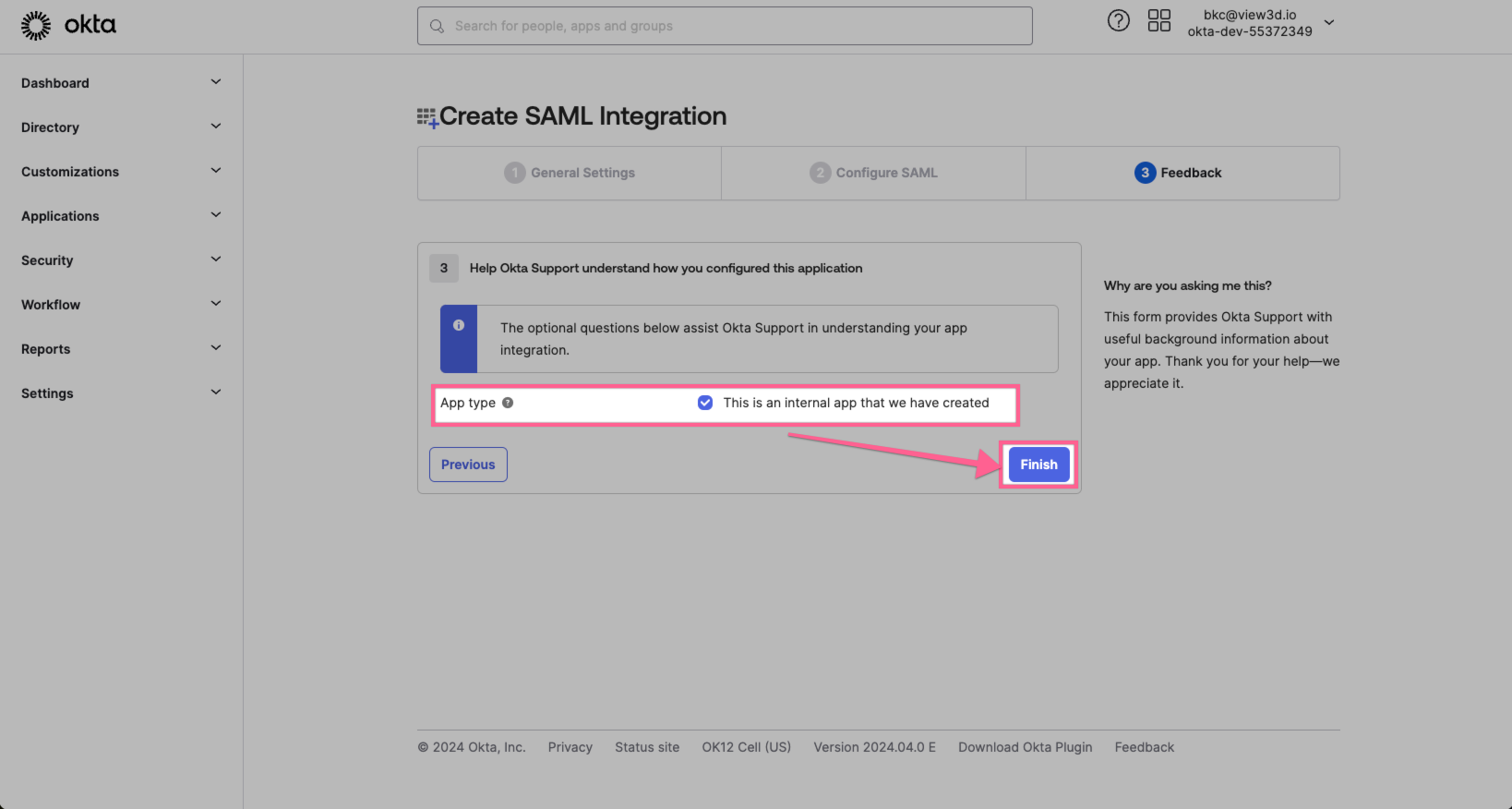Open the Download Okta Plugin link
The image size is (1512, 809).
(x=1025, y=747)
